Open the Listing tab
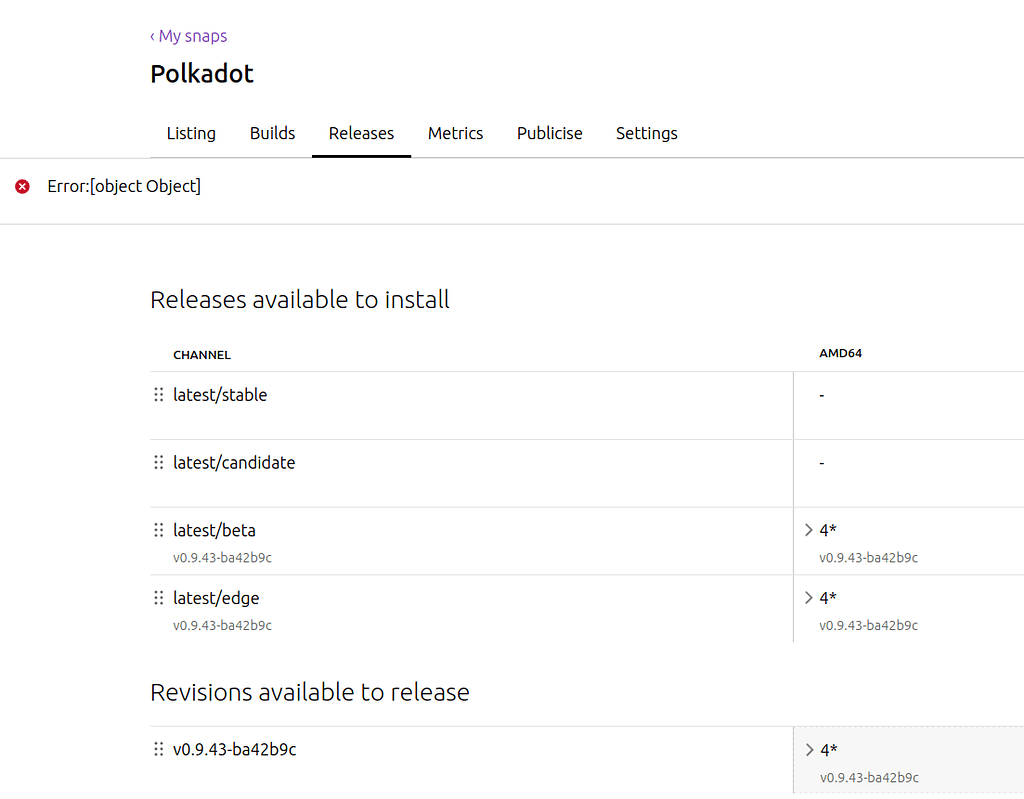This screenshot has height=799, width=1024. [191, 133]
